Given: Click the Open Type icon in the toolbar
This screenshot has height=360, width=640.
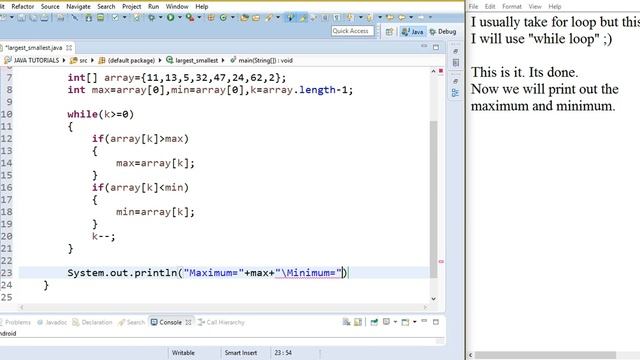Looking at the screenshot, I should coord(244,18).
